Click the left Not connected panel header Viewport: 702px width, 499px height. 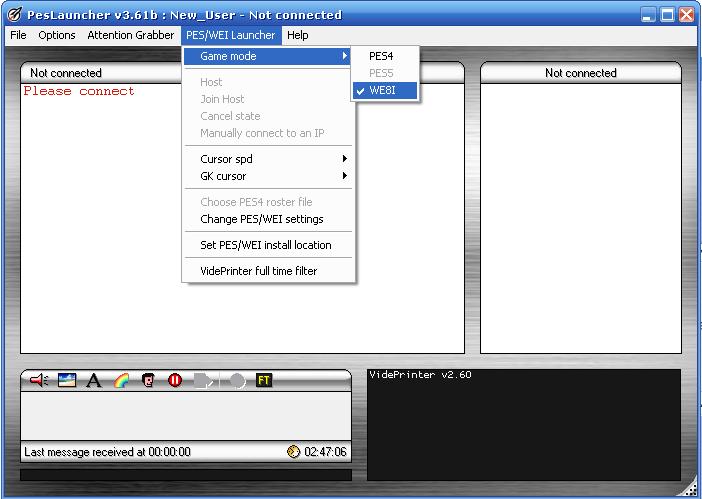66,73
